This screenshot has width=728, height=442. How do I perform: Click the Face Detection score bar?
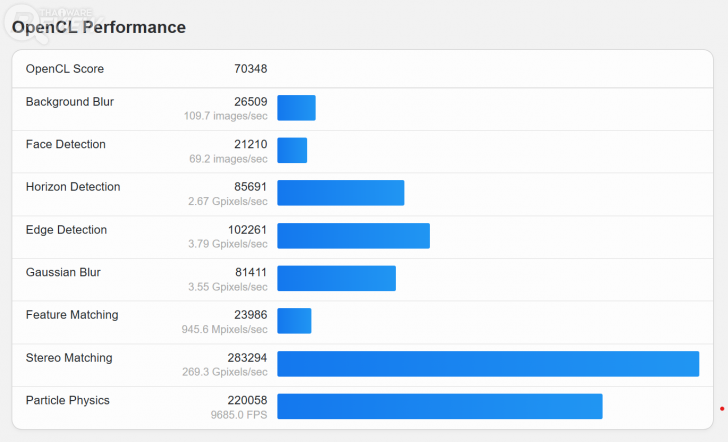point(292,150)
